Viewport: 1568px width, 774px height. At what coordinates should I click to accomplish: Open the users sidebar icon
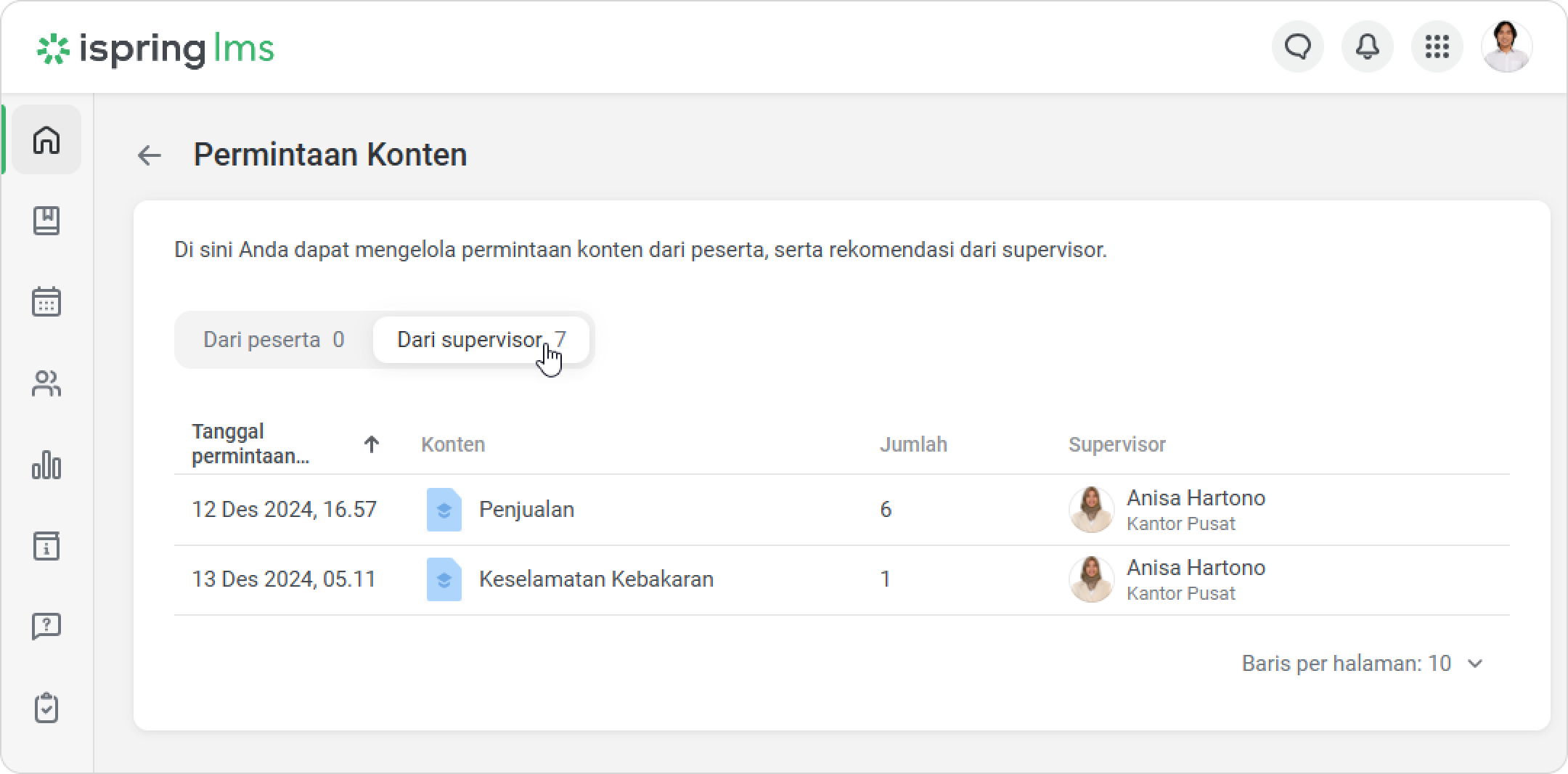point(46,383)
